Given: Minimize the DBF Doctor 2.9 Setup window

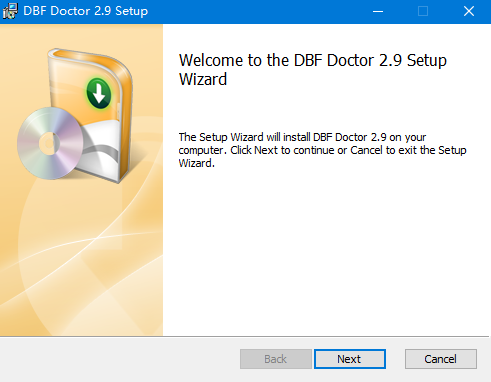Looking at the screenshot, I should pos(378,11).
